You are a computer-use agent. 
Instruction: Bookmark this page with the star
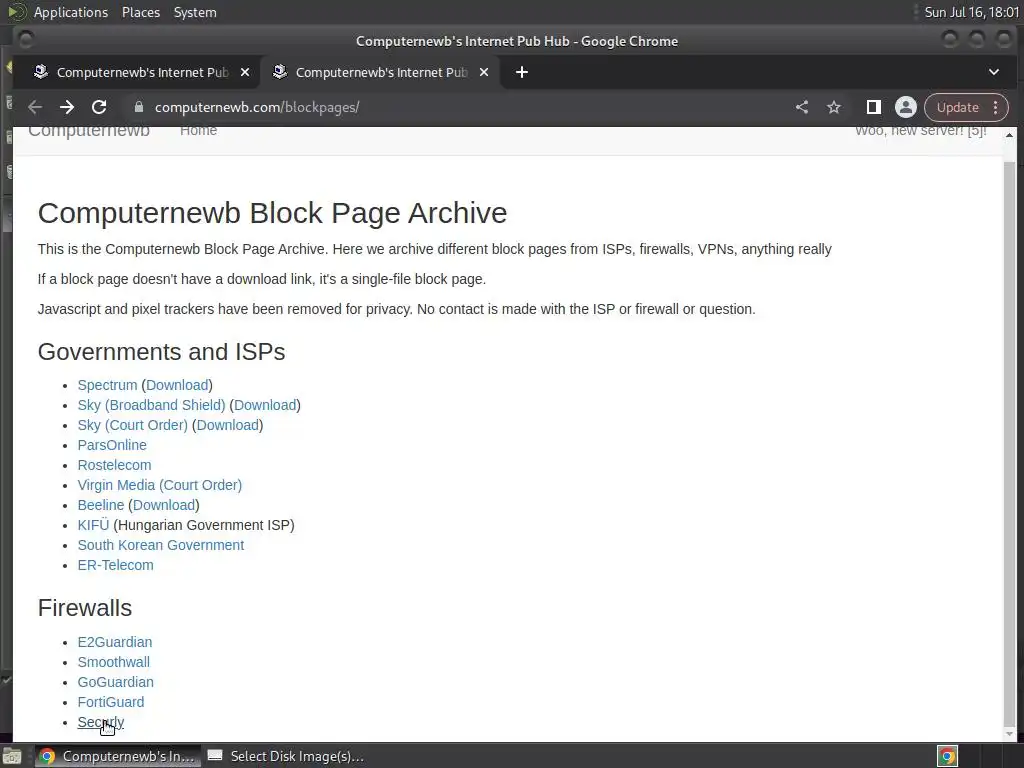point(834,107)
